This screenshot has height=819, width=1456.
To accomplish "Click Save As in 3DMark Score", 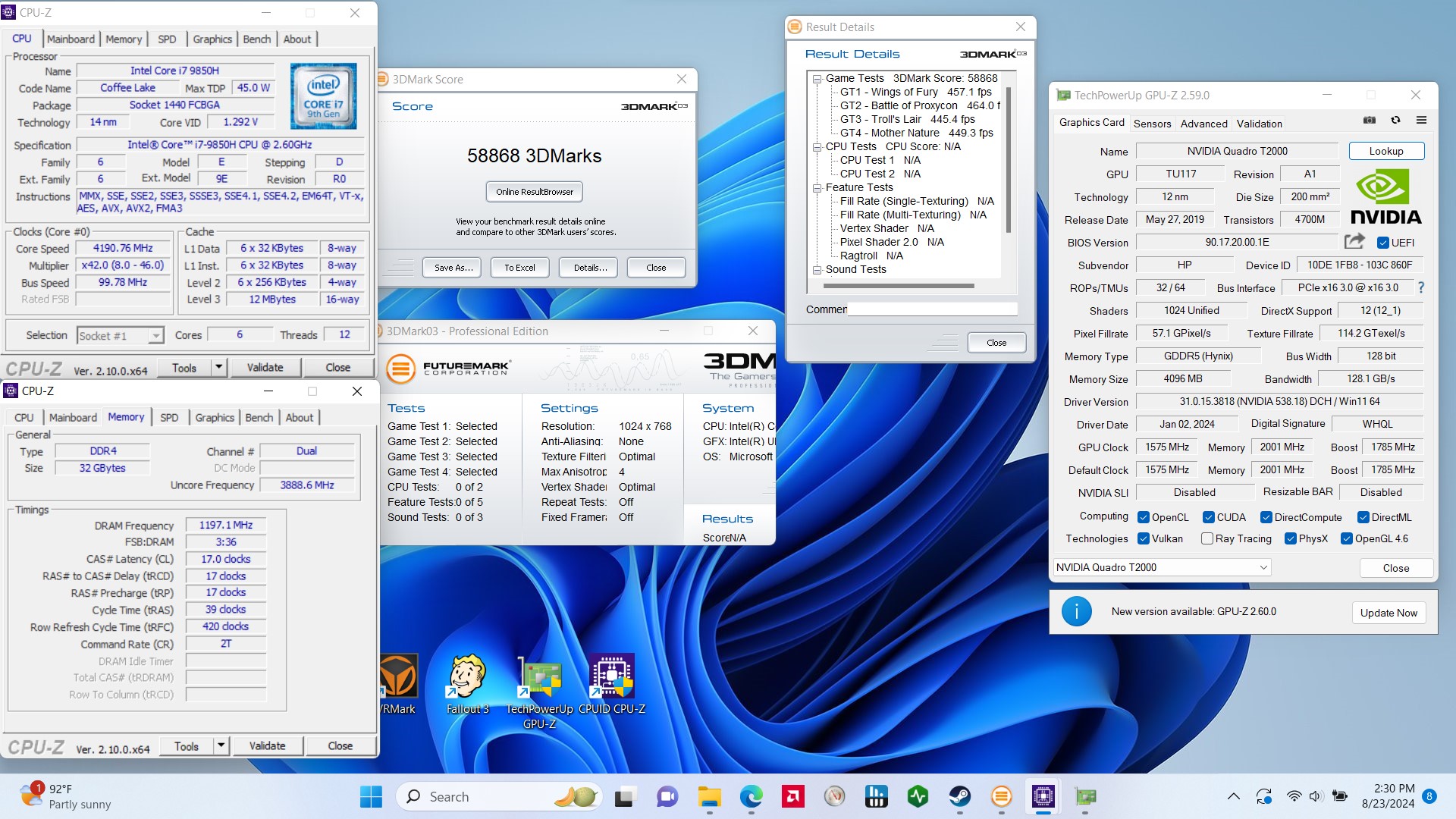I will click(453, 268).
